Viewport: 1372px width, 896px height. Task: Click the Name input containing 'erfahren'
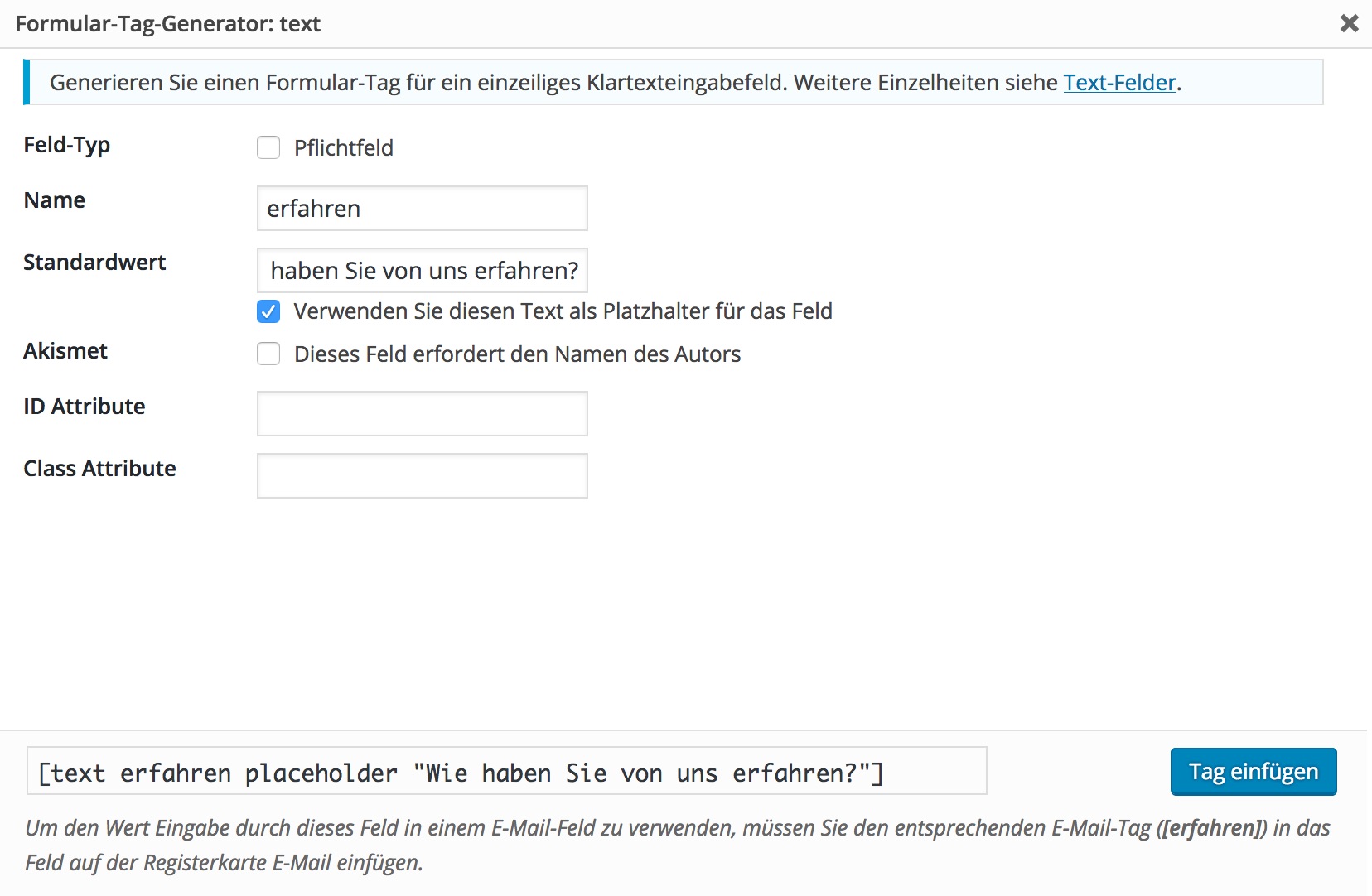[x=422, y=209]
